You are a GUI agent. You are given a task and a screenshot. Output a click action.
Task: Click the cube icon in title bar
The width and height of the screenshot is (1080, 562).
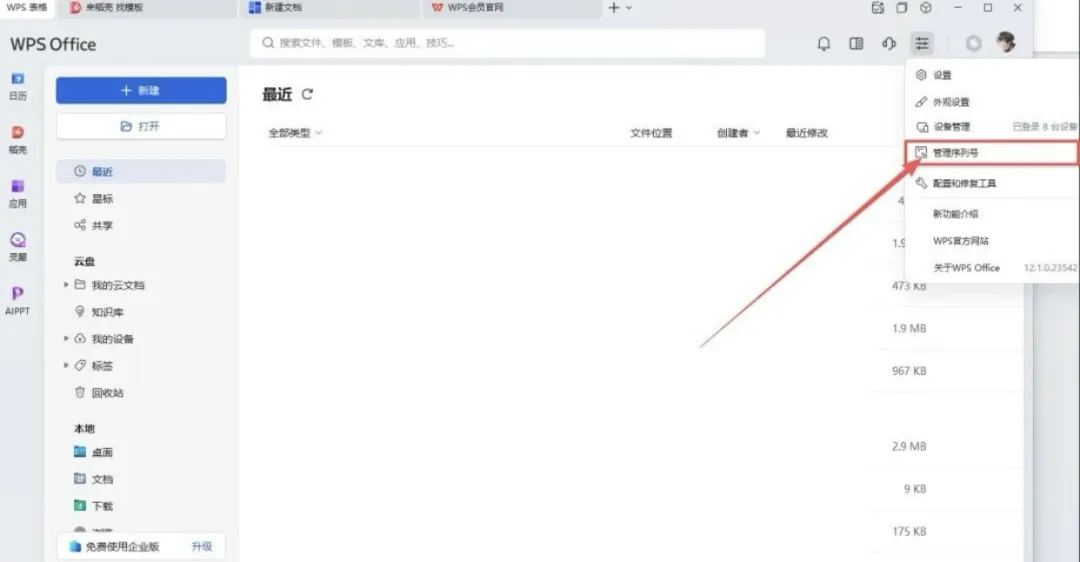(926, 8)
